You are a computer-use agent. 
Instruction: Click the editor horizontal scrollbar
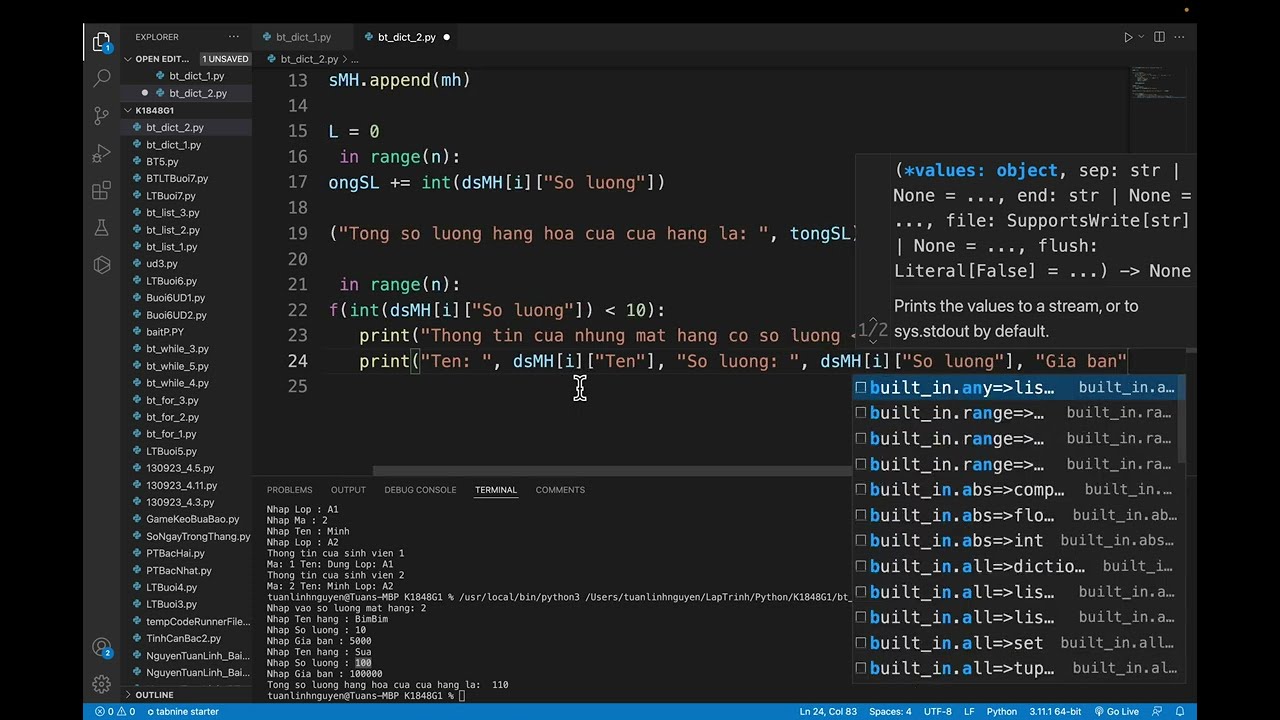coord(613,471)
